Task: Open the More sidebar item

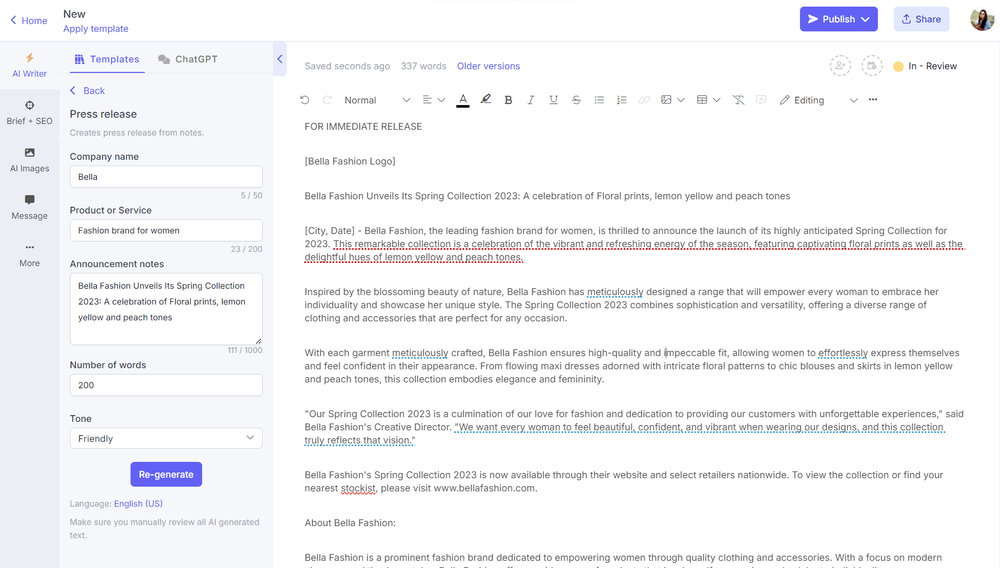Action: point(29,254)
